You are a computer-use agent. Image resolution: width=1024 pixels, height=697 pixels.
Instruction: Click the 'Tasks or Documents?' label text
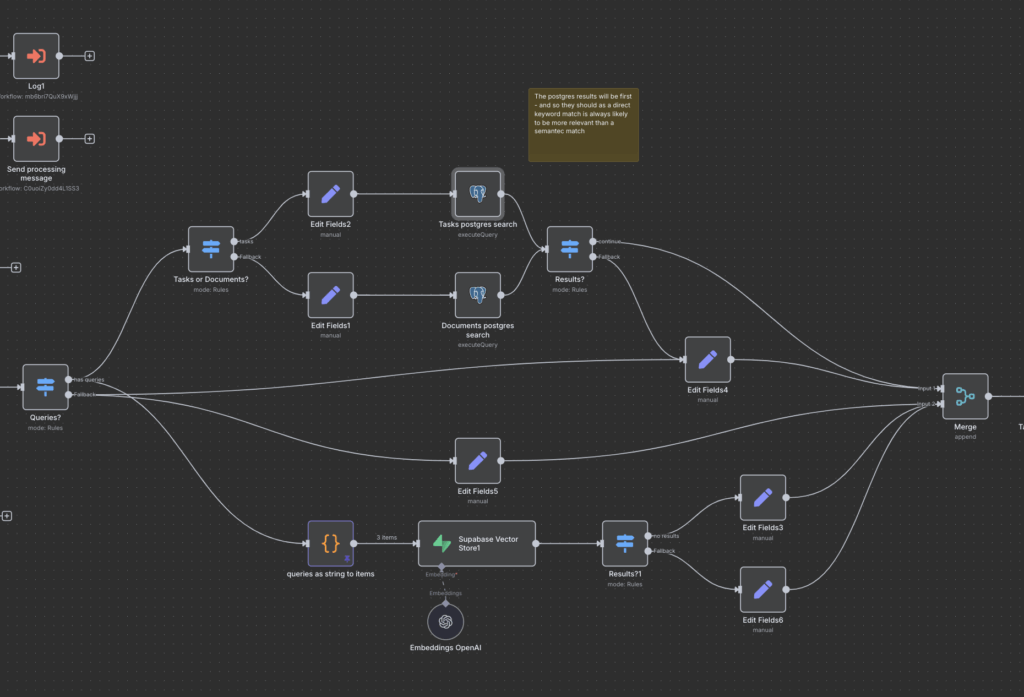211,280
